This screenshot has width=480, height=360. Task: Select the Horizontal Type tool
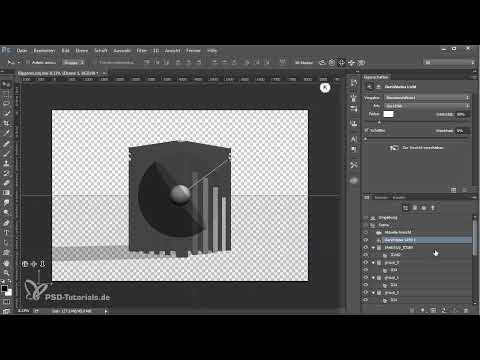6,232
